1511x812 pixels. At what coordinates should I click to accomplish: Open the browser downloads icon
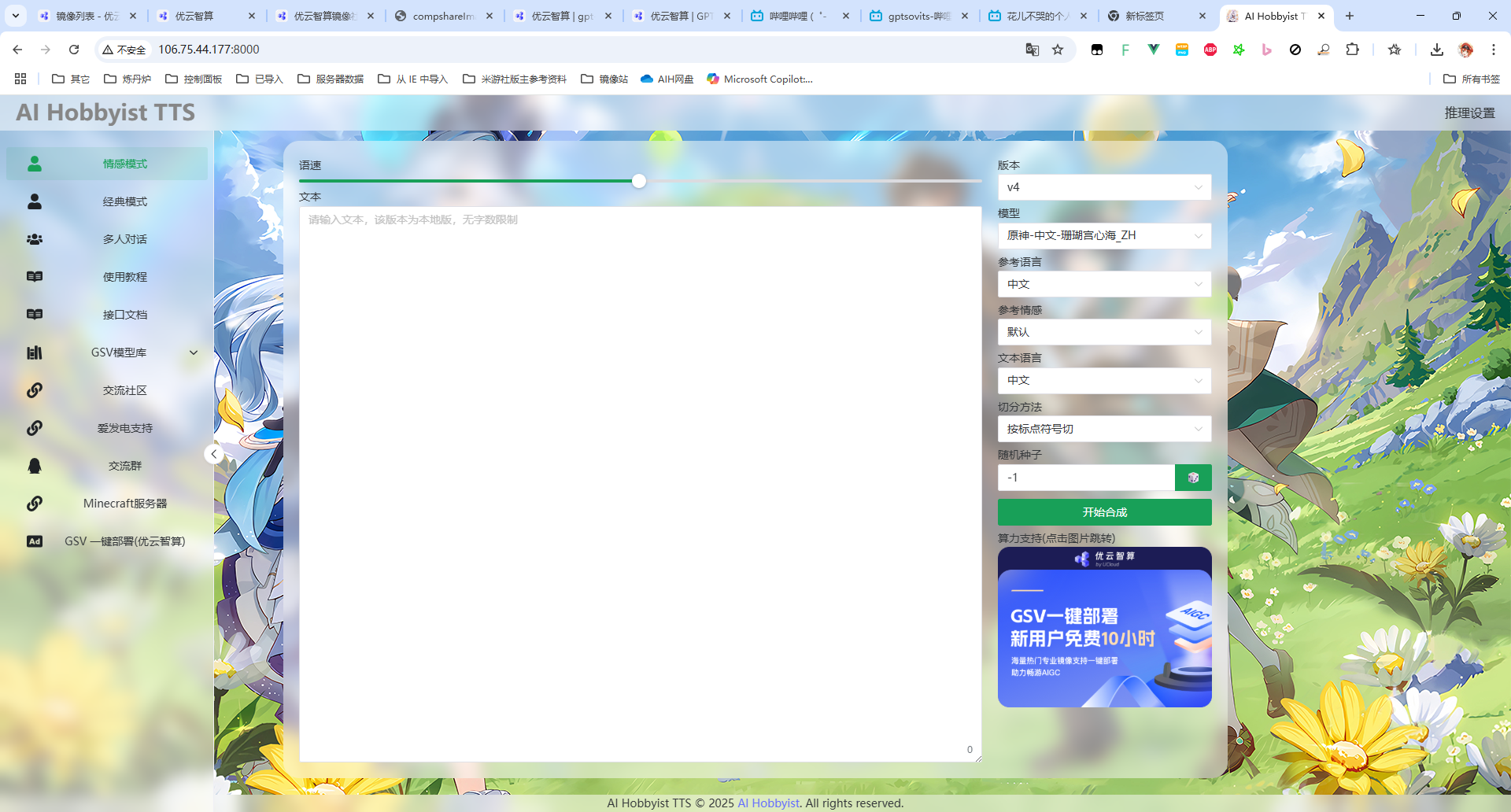[1437, 50]
